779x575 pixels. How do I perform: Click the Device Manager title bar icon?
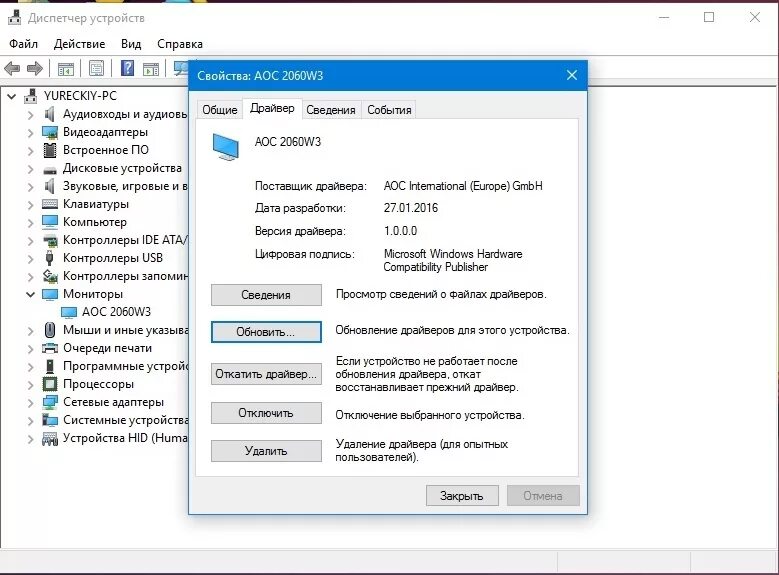(14, 18)
